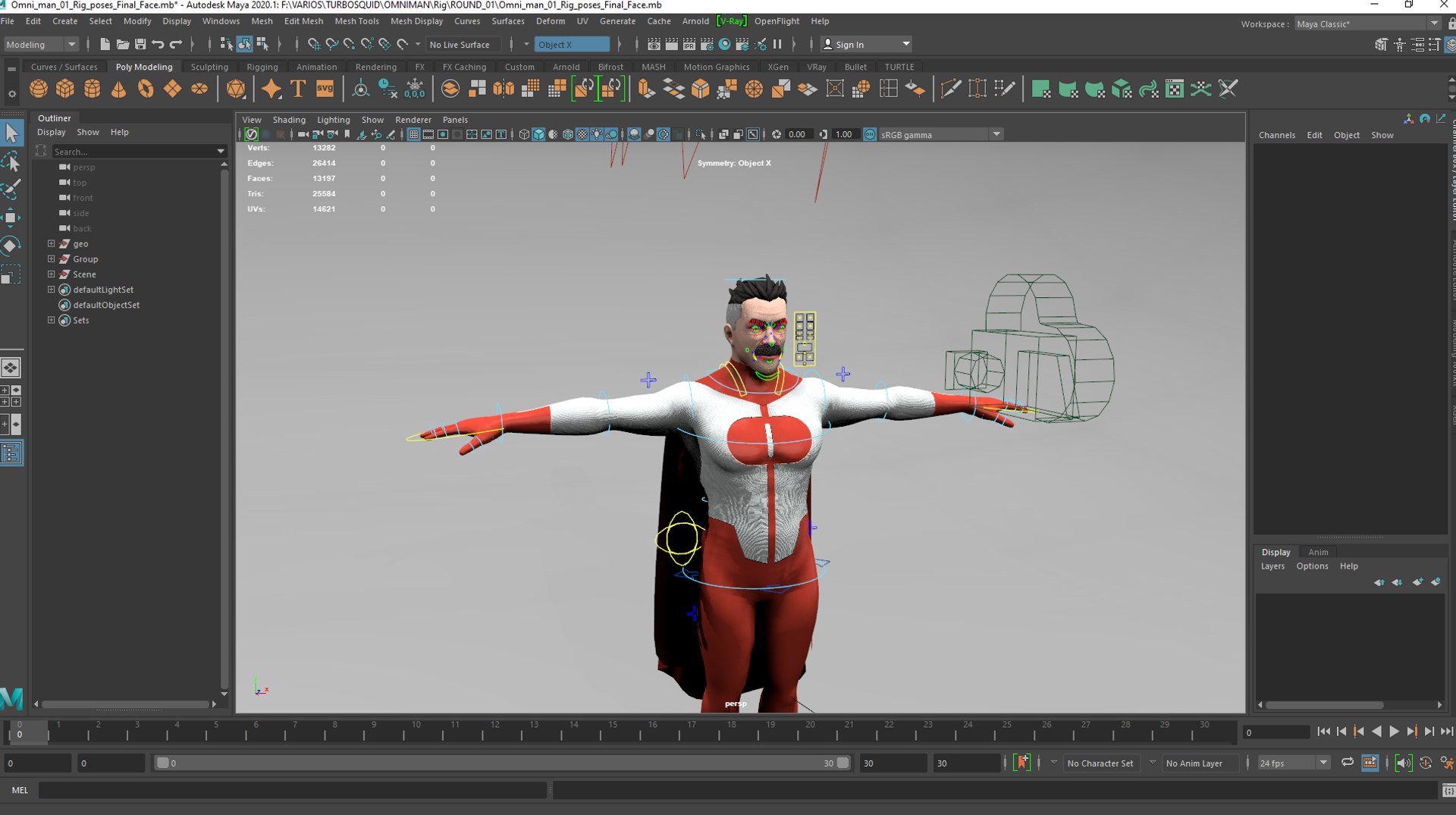Screen dimensions: 1456x815
Task: Expand the Sets node in Outliner
Action: (x=51, y=320)
